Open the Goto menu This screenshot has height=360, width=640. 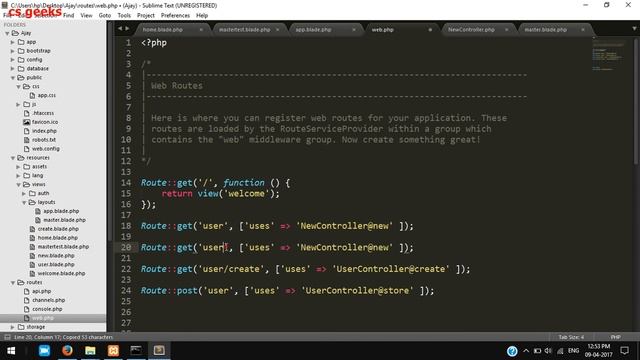(104, 16)
